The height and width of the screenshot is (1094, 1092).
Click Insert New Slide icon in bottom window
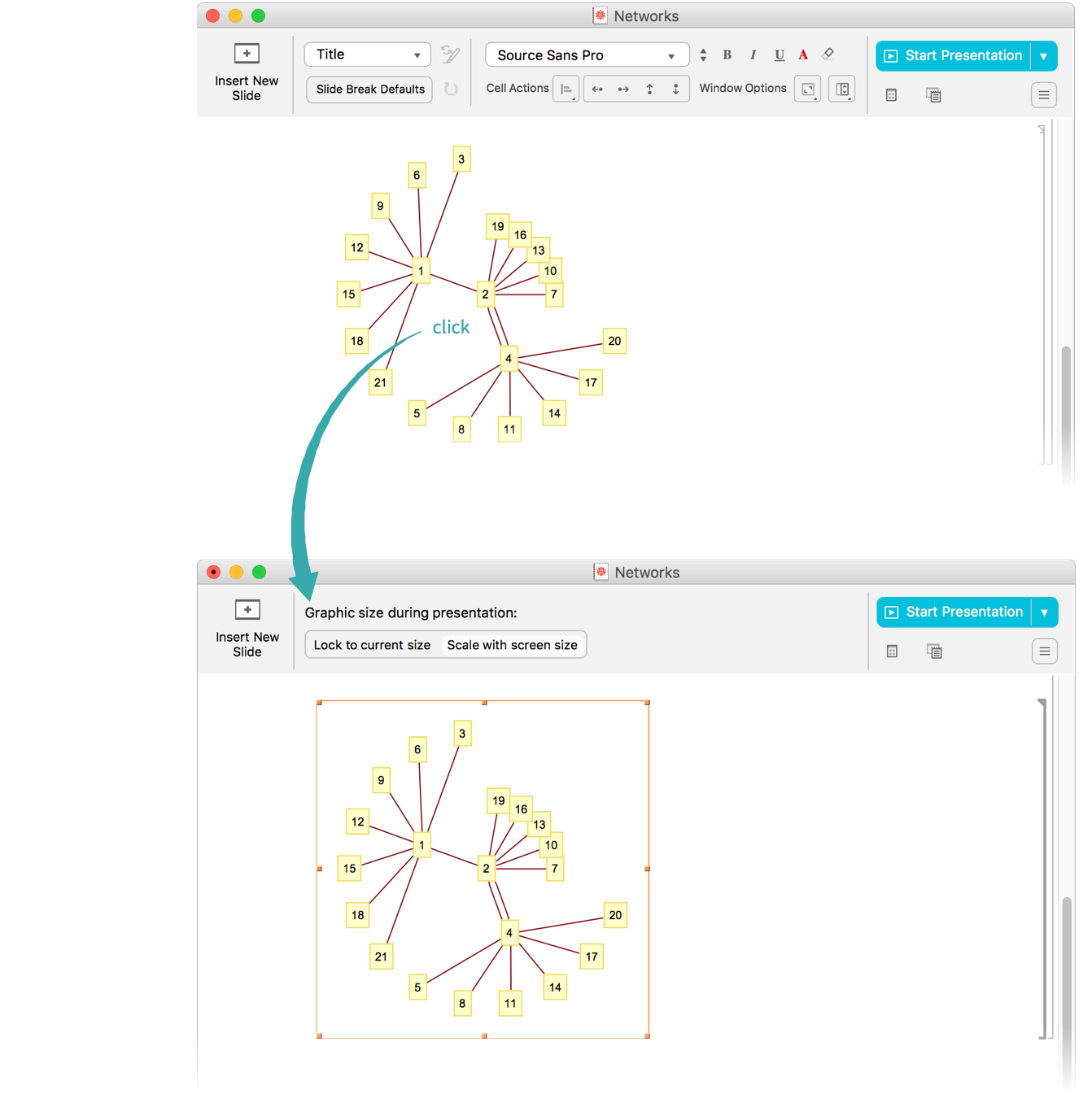coord(247,610)
